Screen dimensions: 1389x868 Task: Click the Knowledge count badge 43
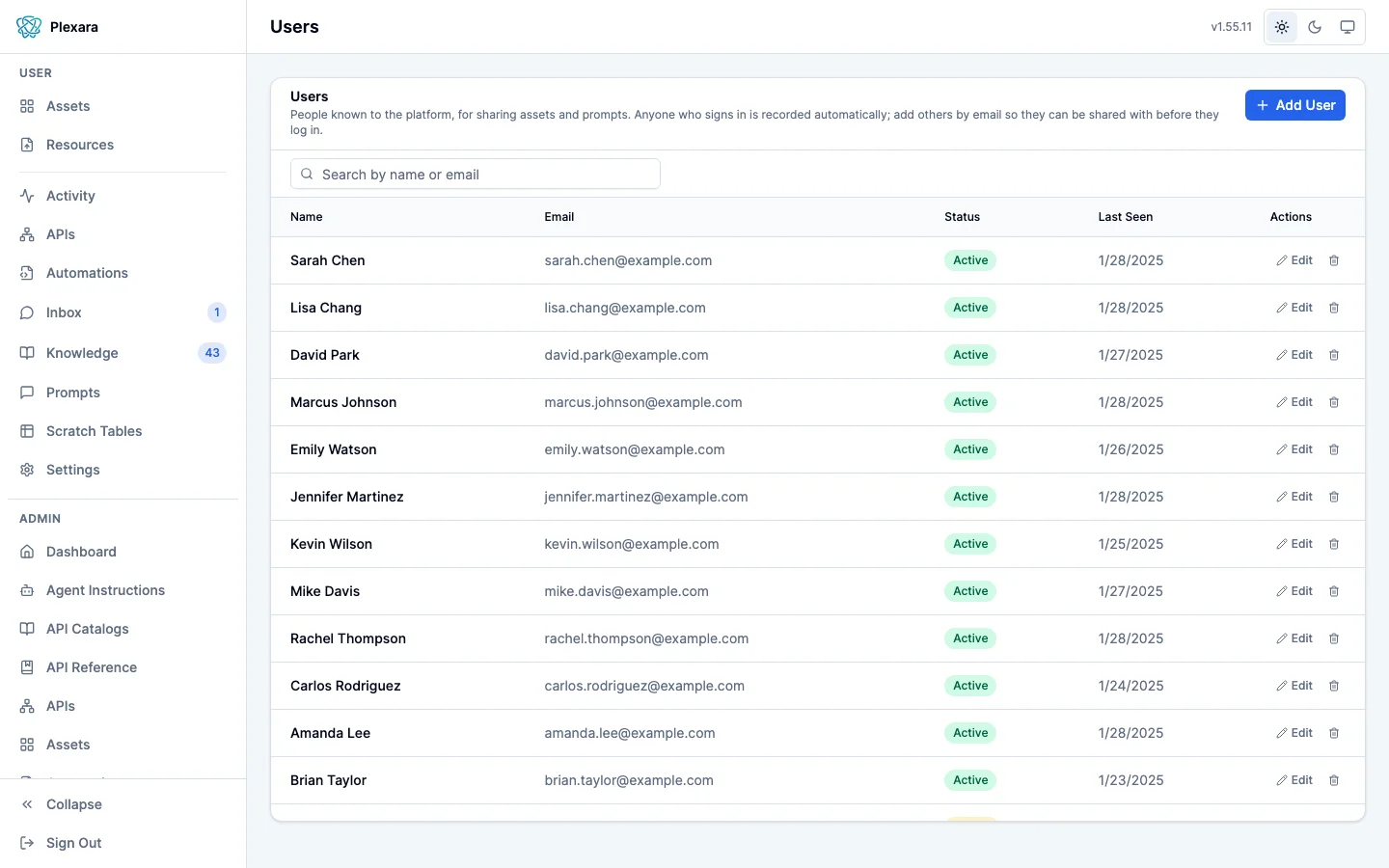tap(212, 353)
